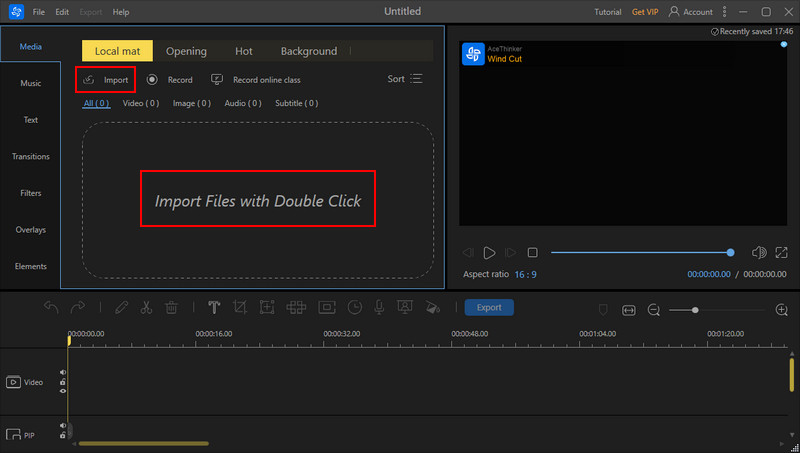Screen dimensions: 800x453
Task: Open the Edit menu
Action: 62,12
